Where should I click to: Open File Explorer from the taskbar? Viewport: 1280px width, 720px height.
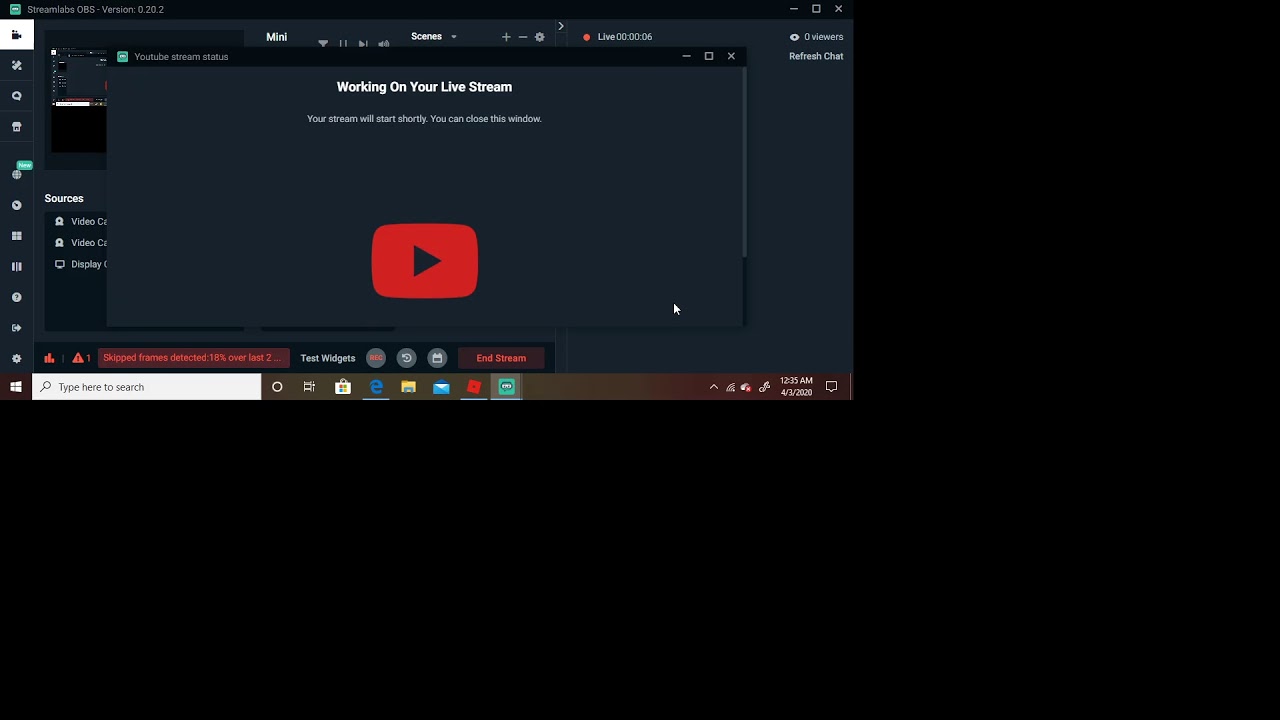click(x=408, y=387)
